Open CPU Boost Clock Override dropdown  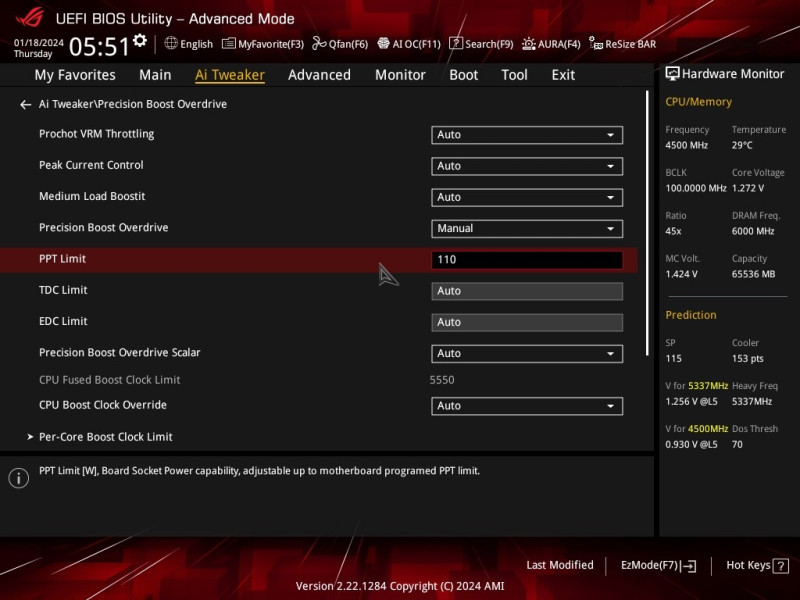[x=527, y=406]
